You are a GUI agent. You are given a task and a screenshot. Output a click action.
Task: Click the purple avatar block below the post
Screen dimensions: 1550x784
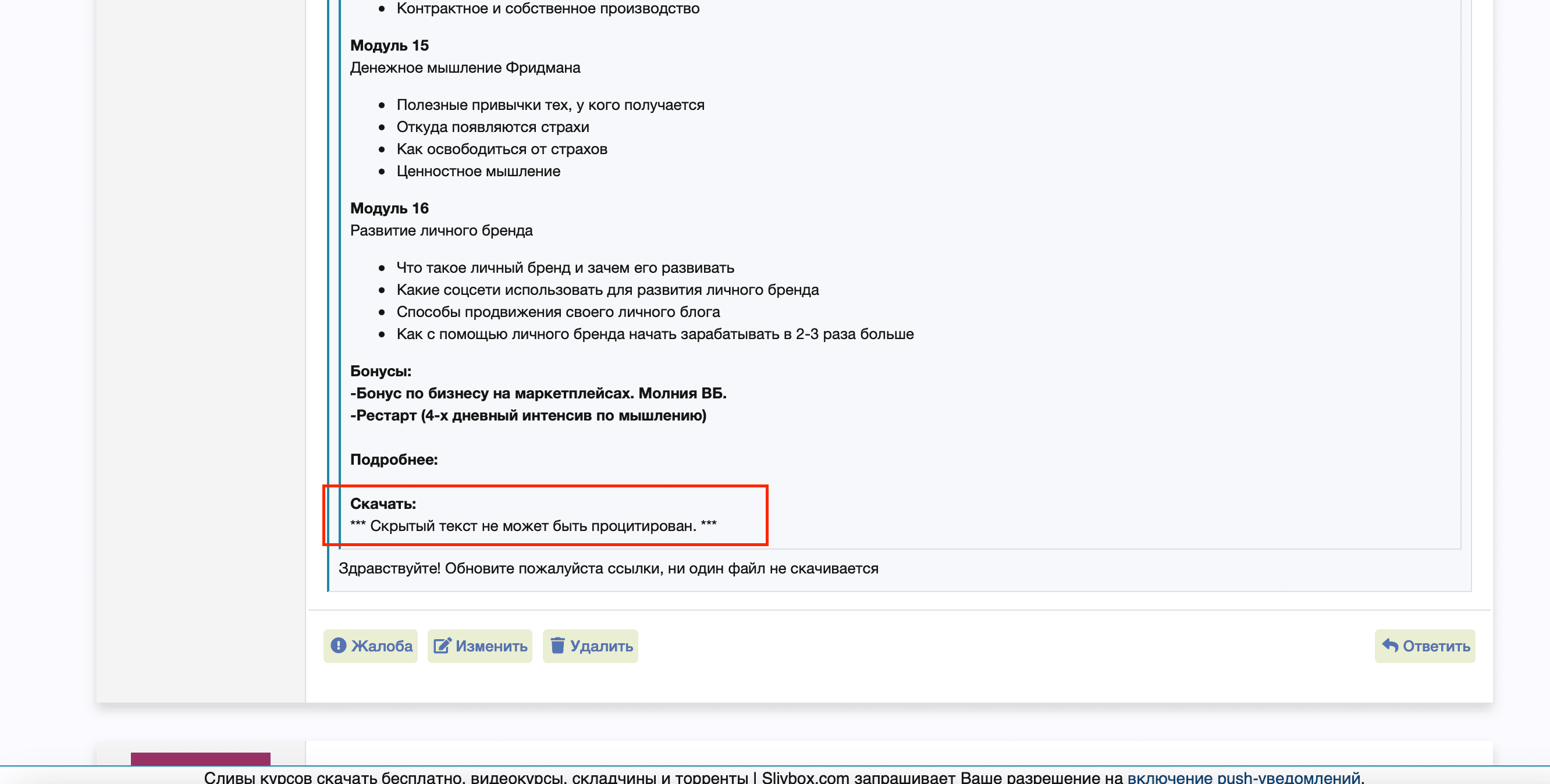[x=200, y=759]
